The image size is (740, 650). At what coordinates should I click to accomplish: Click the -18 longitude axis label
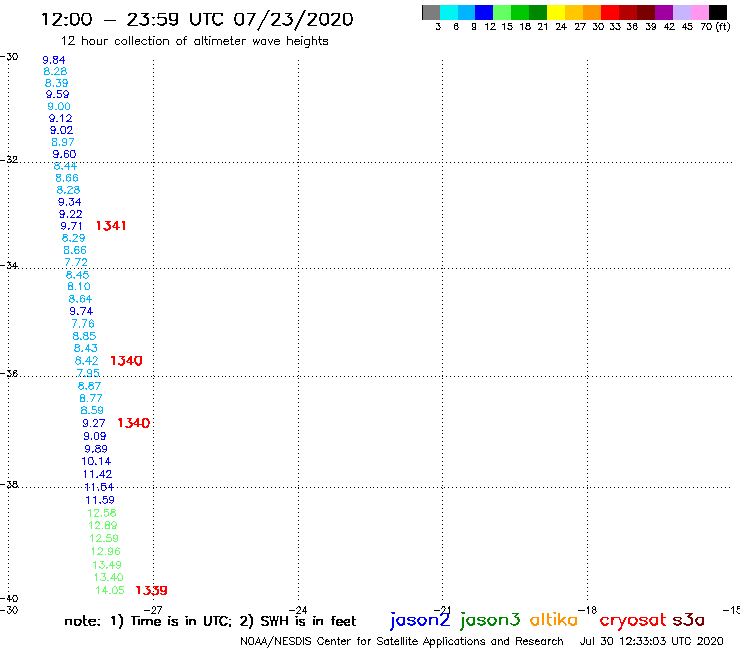coord(587,610)
